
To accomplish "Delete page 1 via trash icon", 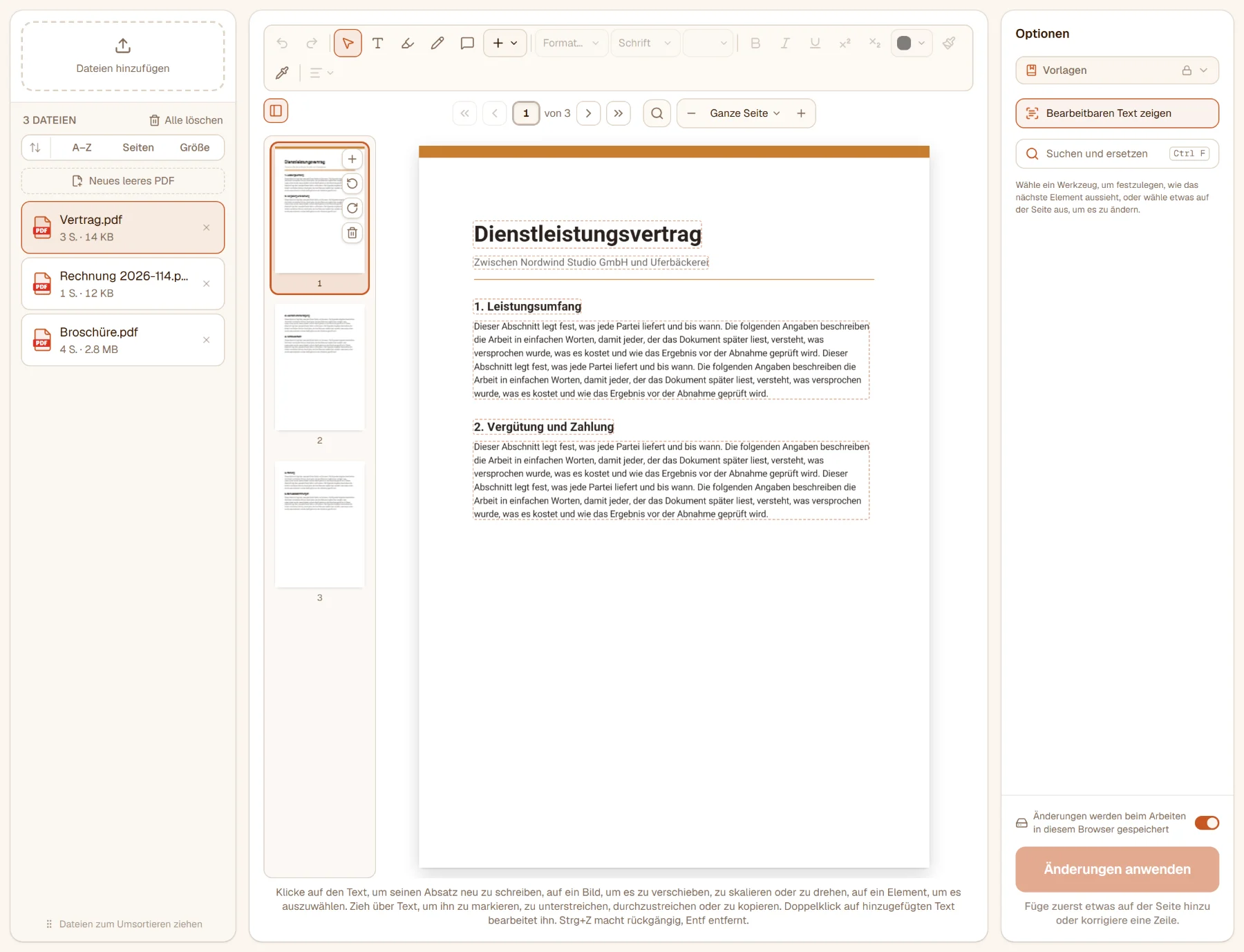I will coord(352,233).
